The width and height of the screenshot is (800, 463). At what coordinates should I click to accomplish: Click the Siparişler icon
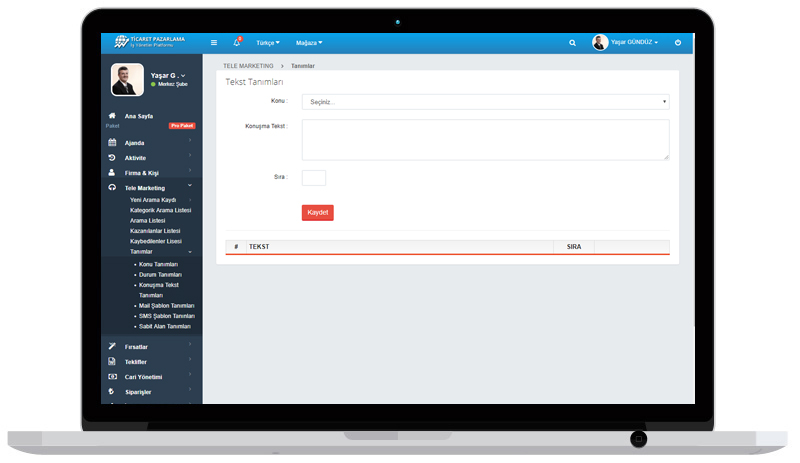(112, 392)
